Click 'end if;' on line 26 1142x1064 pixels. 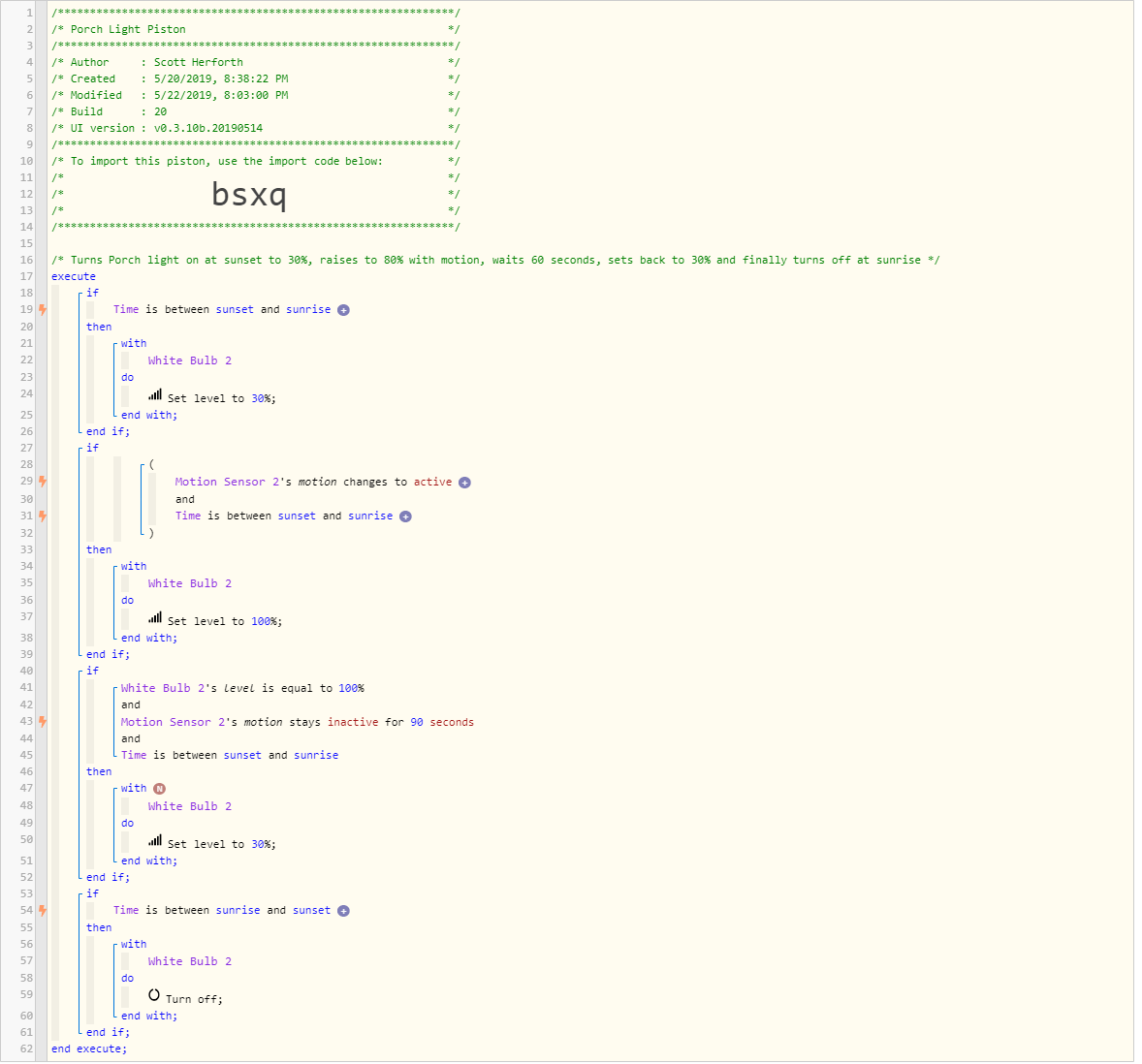[x=108, y=432]
